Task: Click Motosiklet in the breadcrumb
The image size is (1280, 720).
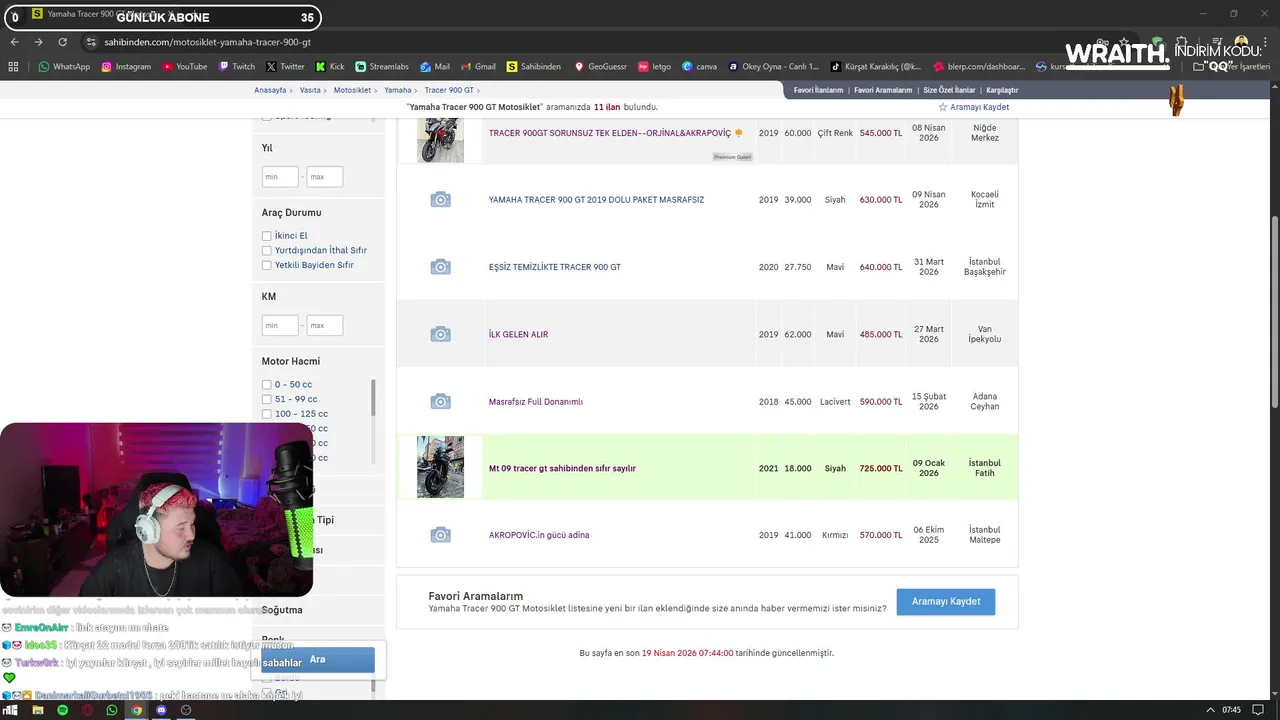Action: (352, 90)
